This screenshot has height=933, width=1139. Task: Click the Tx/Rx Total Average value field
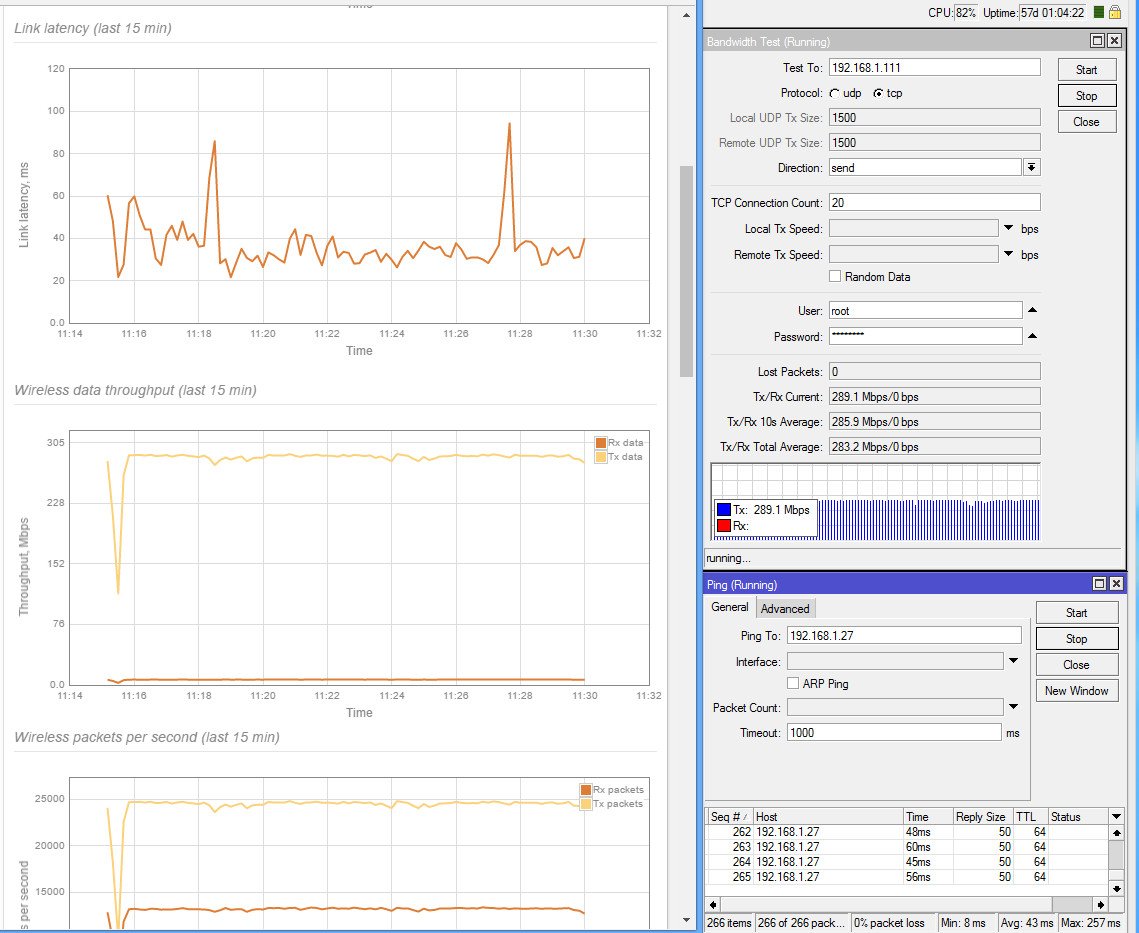pos(934,447)
